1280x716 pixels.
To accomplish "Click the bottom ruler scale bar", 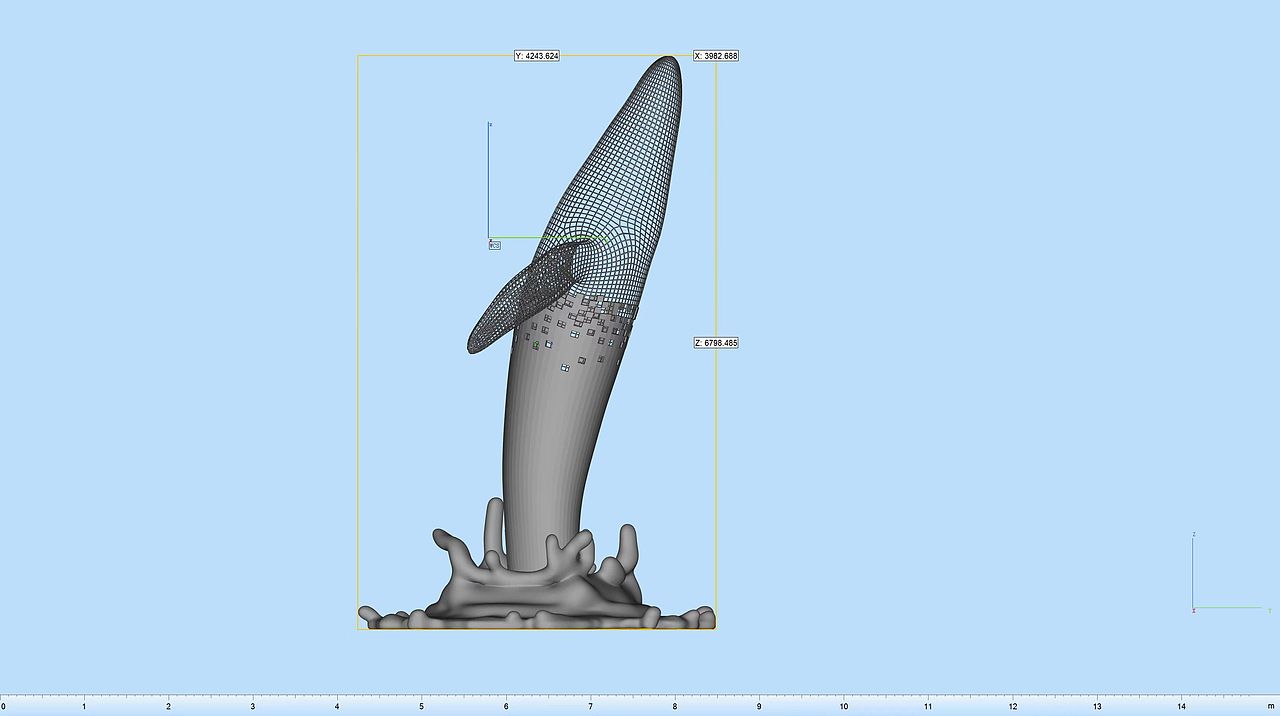I will (x=640, y=704).
